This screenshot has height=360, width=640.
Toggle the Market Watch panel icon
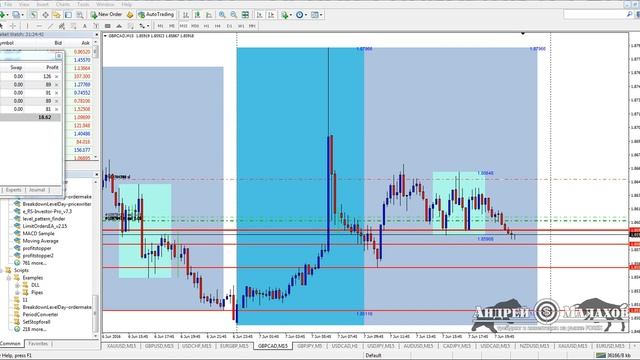33,15
